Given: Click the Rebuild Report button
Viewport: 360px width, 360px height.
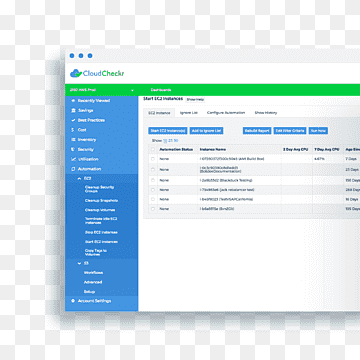Looking at the screenshot, I should click(x=257, y=131).
